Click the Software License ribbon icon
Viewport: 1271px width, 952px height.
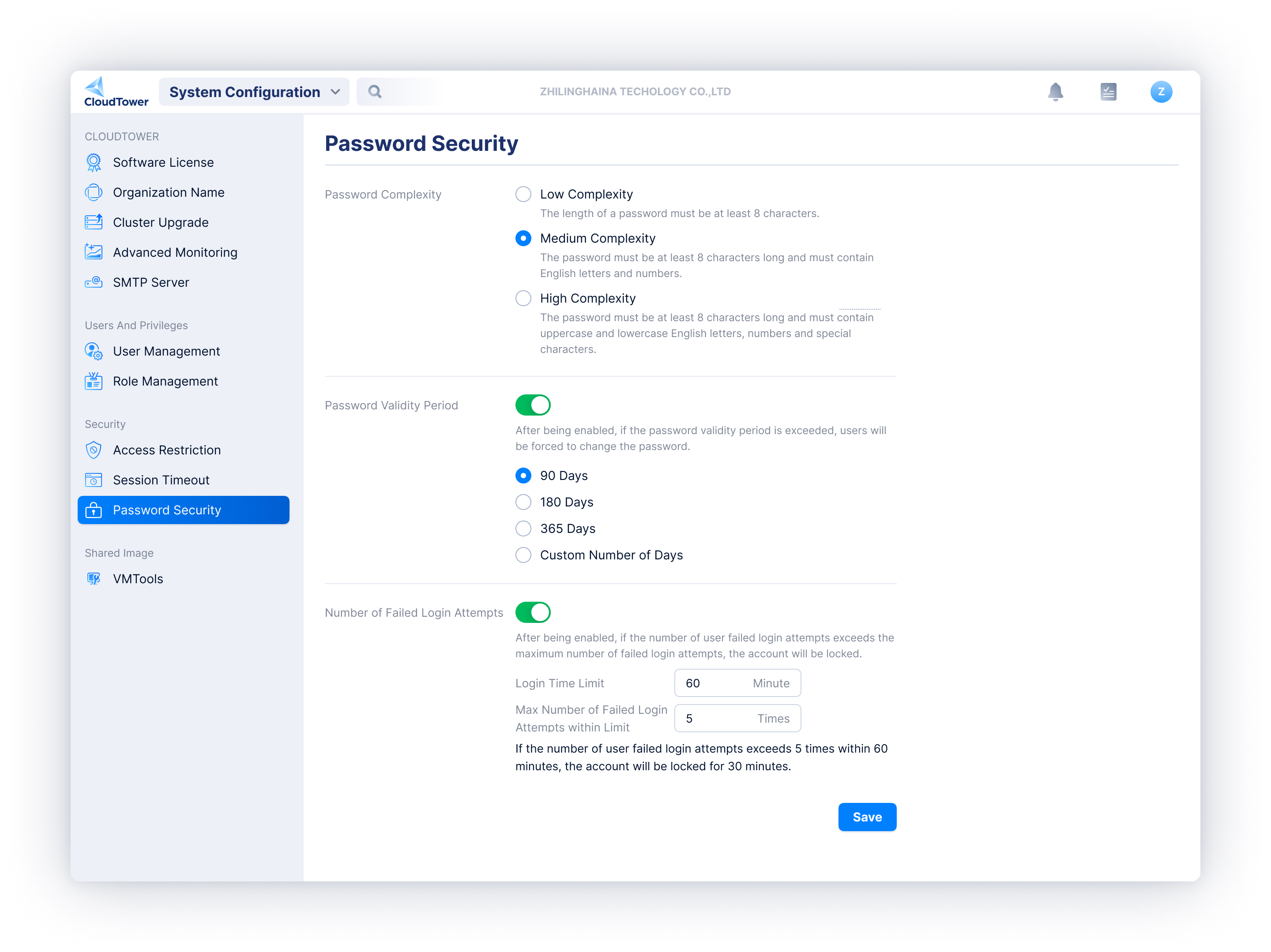click(94, 163)
